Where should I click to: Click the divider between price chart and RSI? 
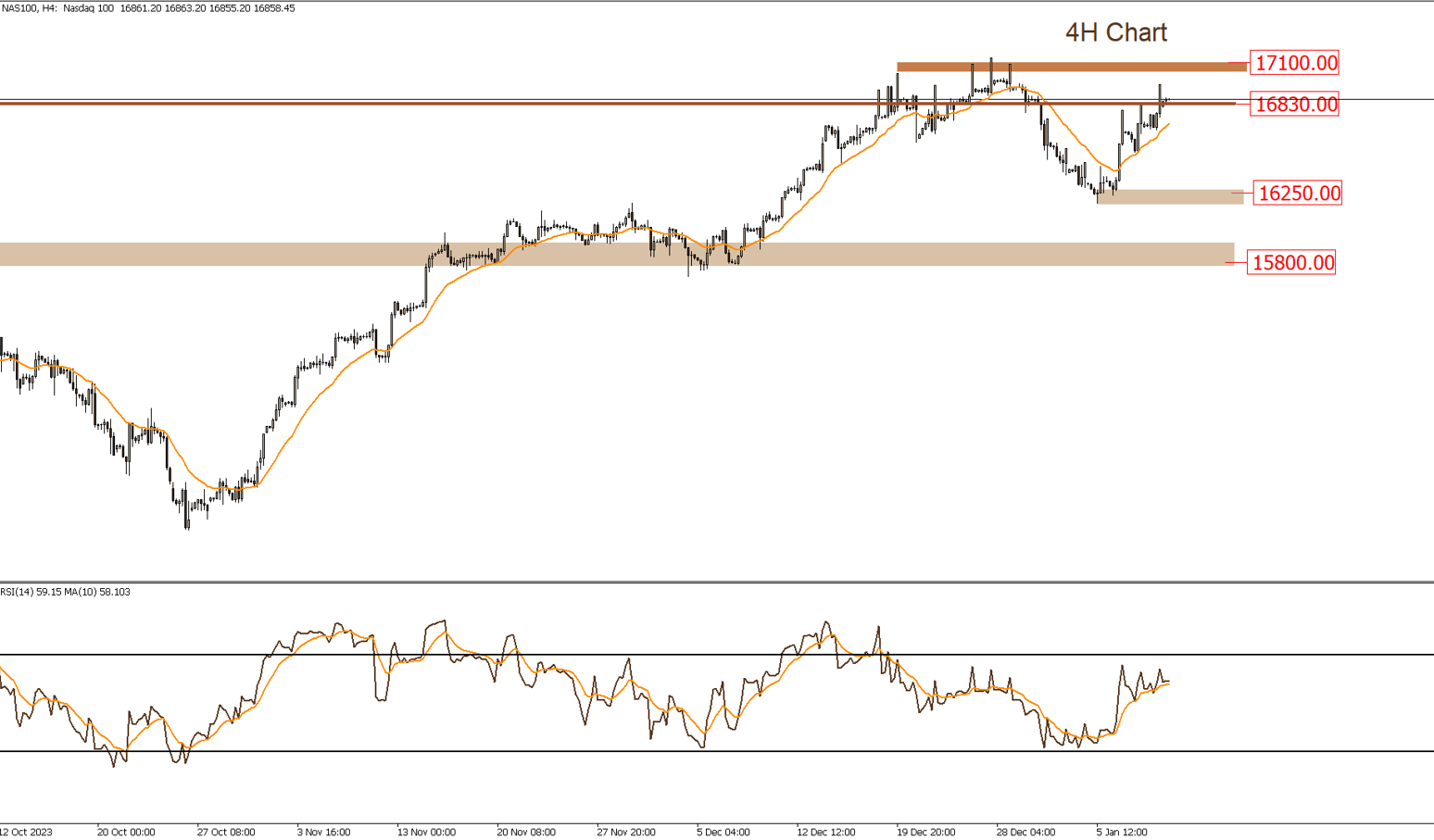point(717,582)
